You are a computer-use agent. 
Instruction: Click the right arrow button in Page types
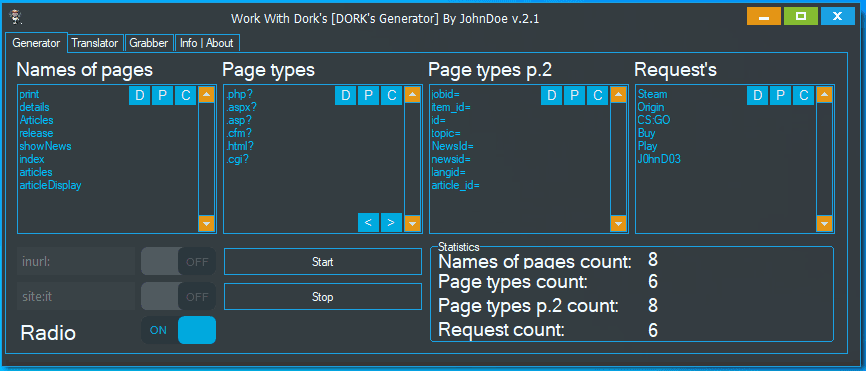point(392,222)
